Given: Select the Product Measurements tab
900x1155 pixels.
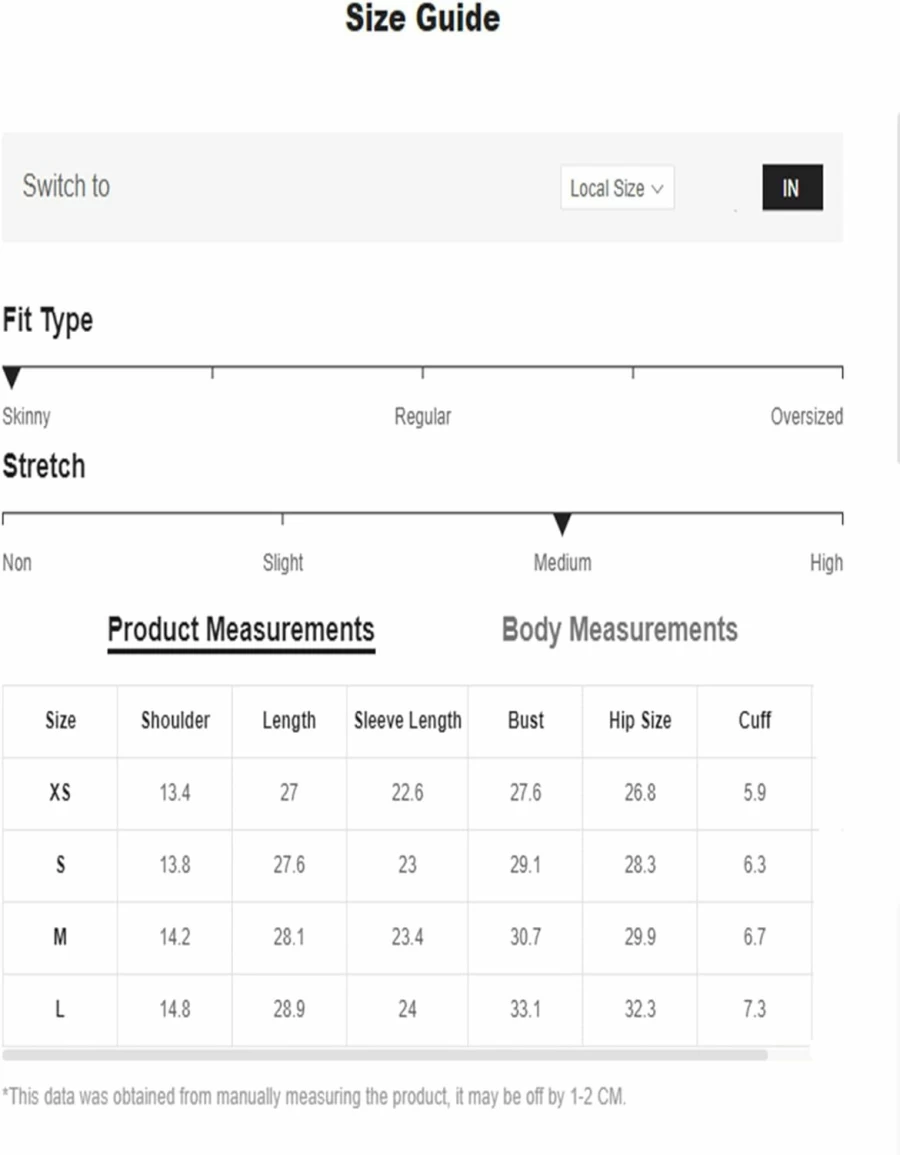Looking at the screenshot, I should pyautogui.click(x=241, y=631).
